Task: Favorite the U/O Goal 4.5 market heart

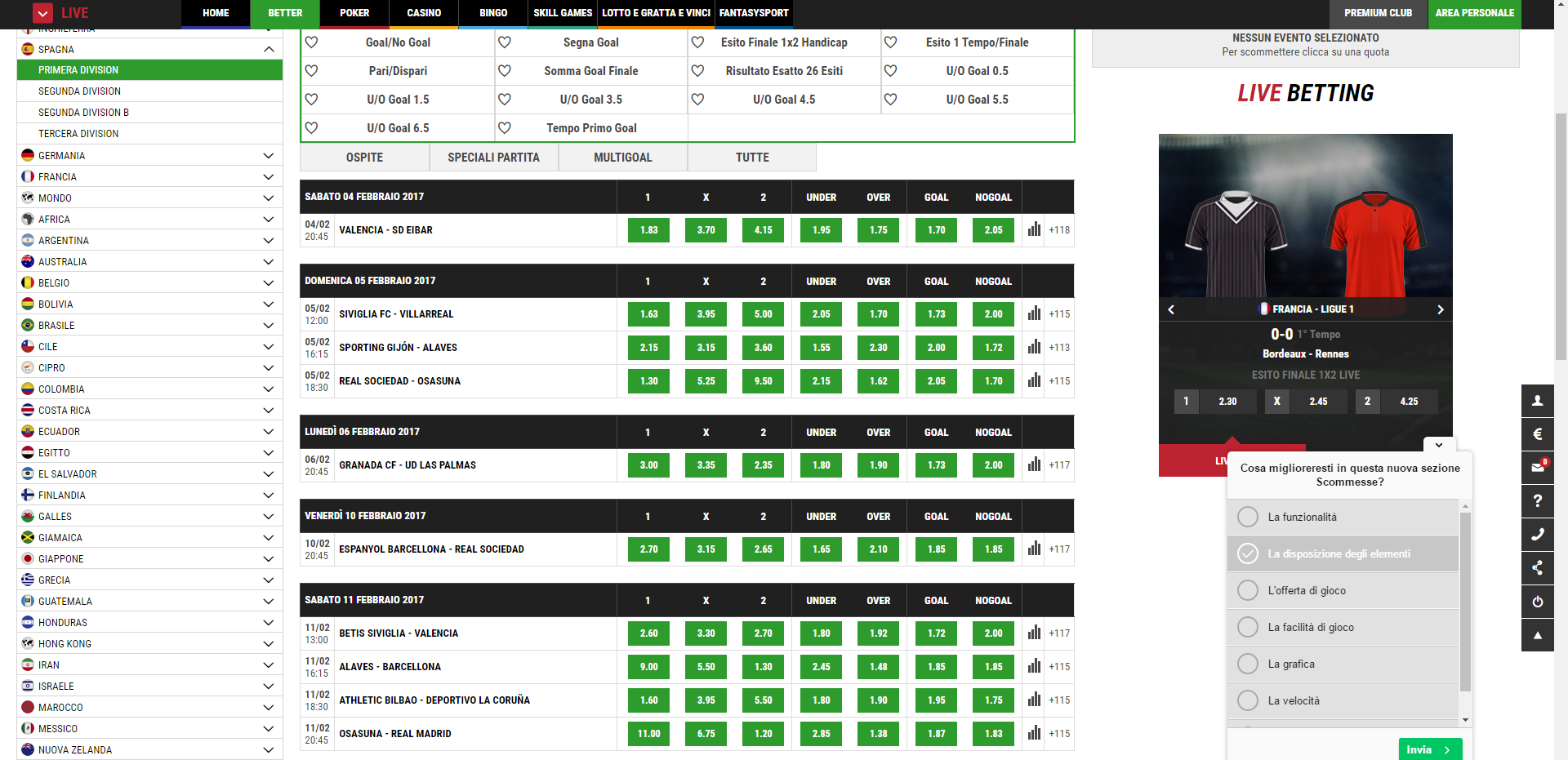Action: tap(697, 100)
